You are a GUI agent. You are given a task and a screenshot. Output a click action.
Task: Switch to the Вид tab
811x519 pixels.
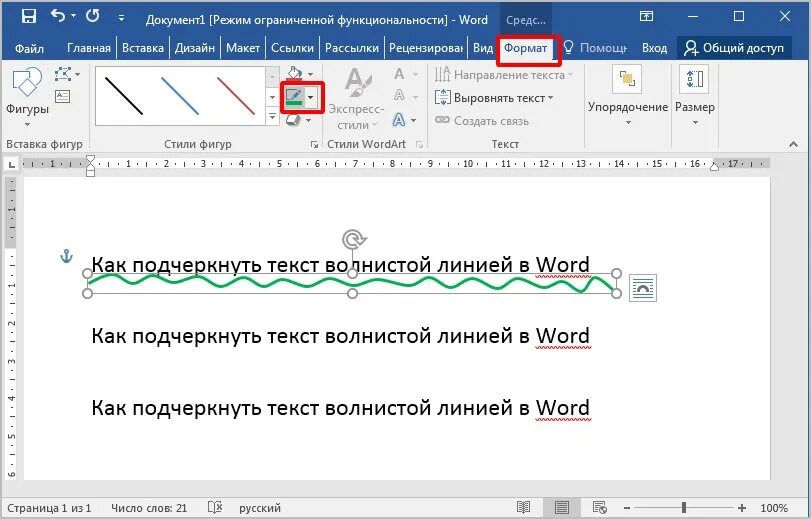tap(483, 48)
